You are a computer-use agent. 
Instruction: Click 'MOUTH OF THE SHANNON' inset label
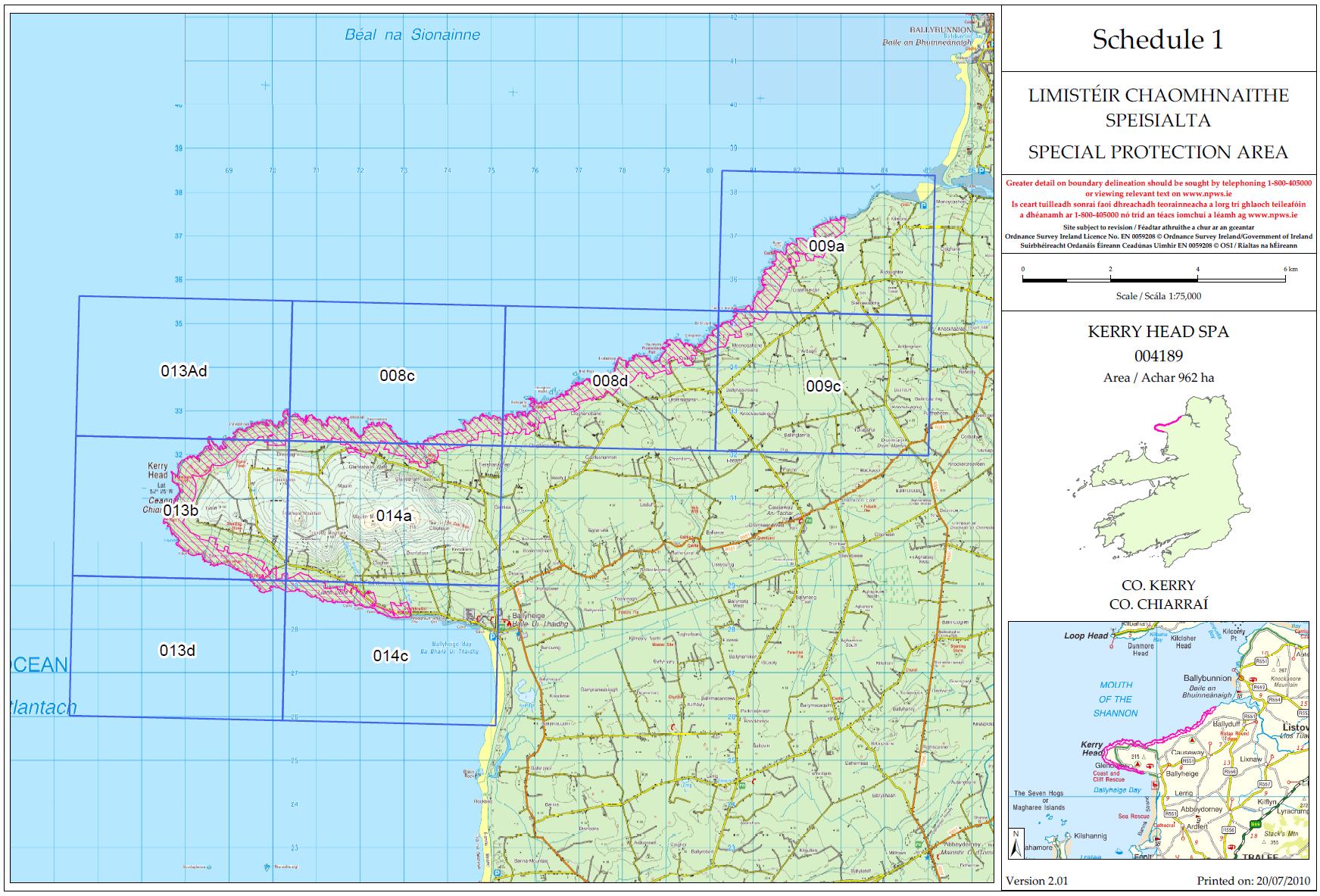point(1116,699)
